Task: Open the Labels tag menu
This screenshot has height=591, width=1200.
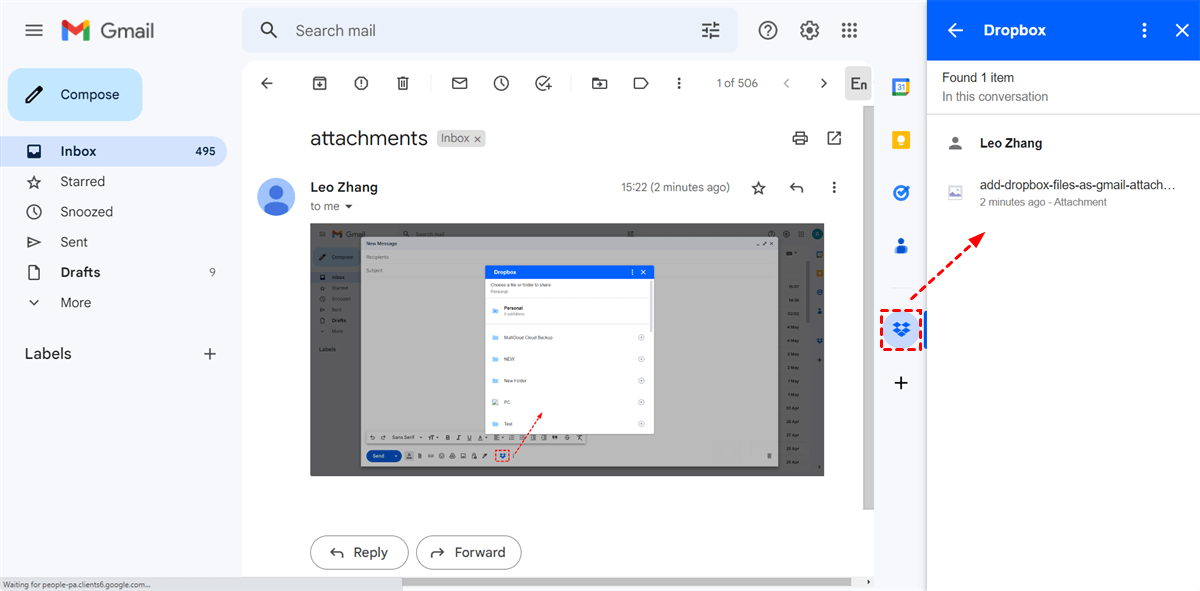Action: click(x=641, y=83)
